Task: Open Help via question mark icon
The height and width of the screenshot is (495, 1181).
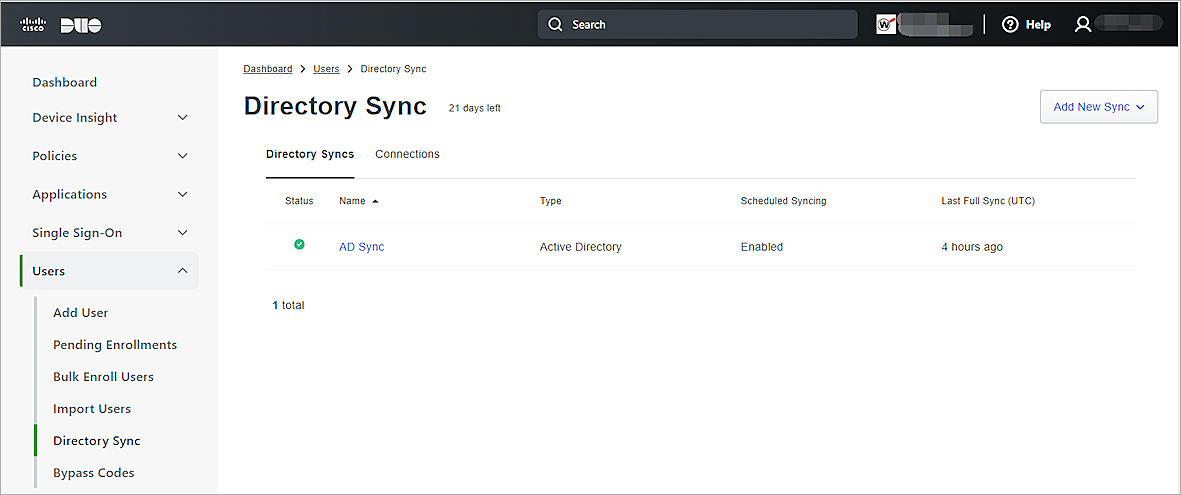Action: point(1010,25)
